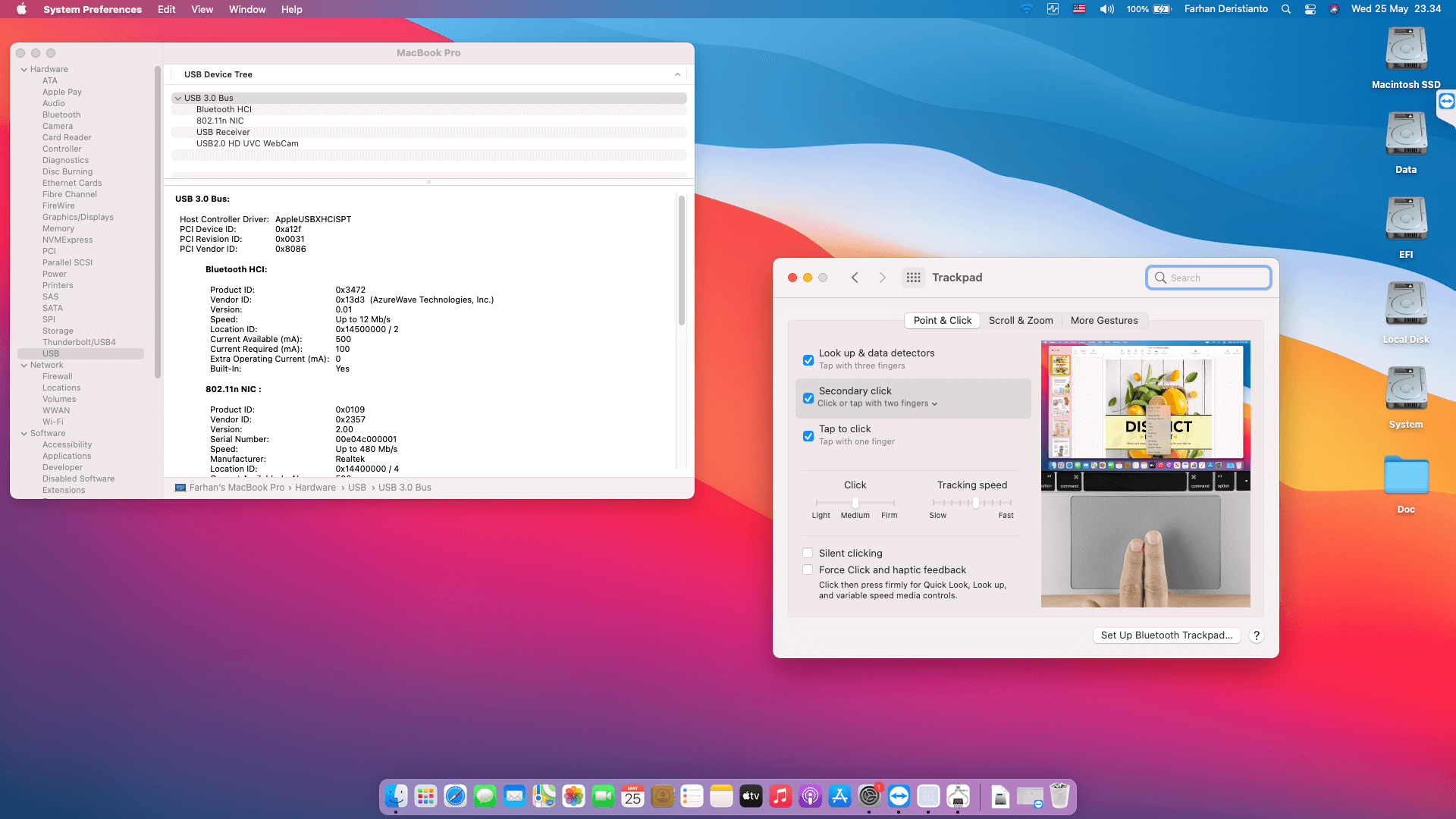Image resolution: width=1456 pixels, height=819 pixels.
Task: Go back in System Preferences
Action: 855,278
